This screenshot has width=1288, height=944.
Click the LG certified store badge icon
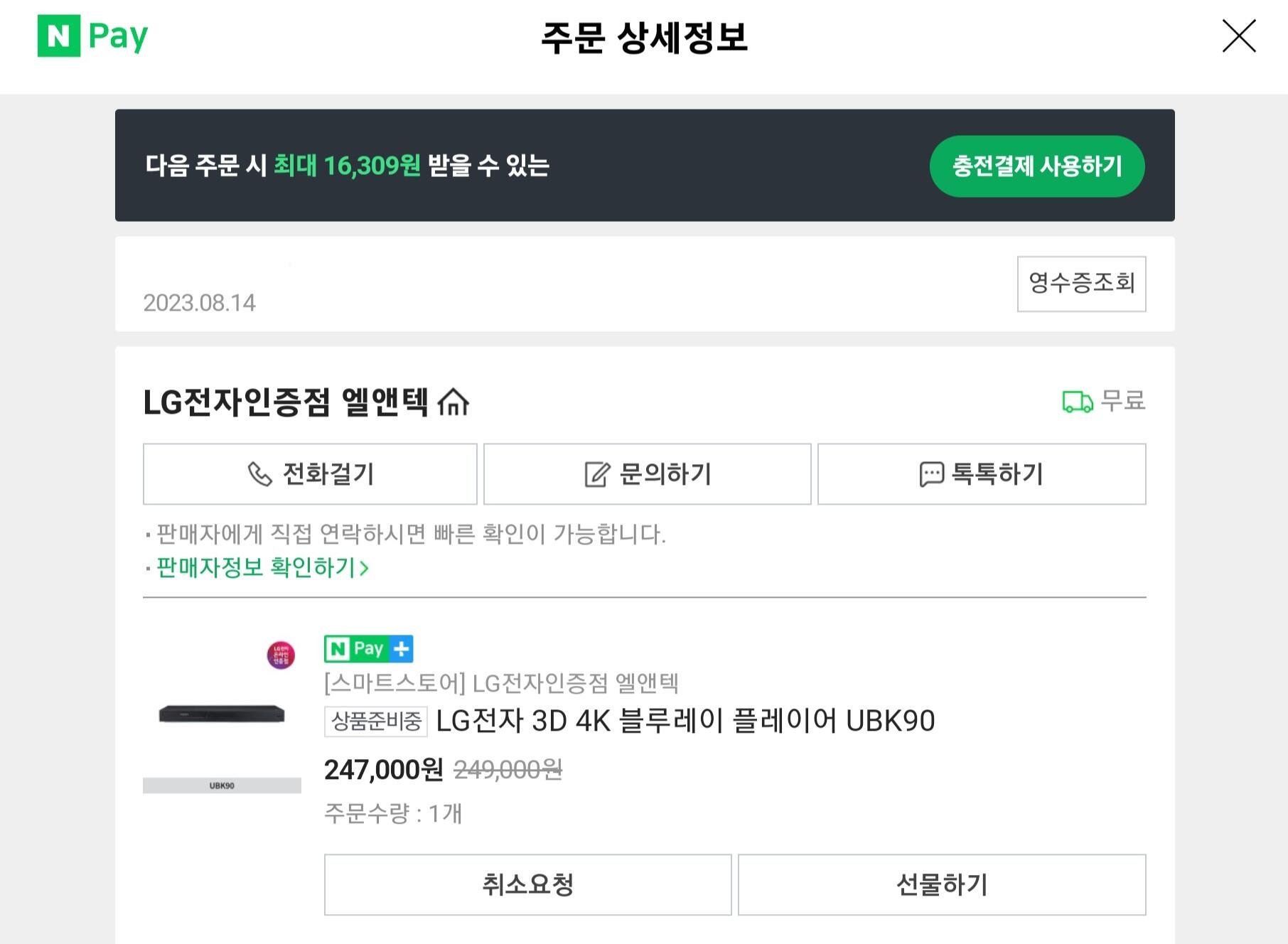pos(281,655)
